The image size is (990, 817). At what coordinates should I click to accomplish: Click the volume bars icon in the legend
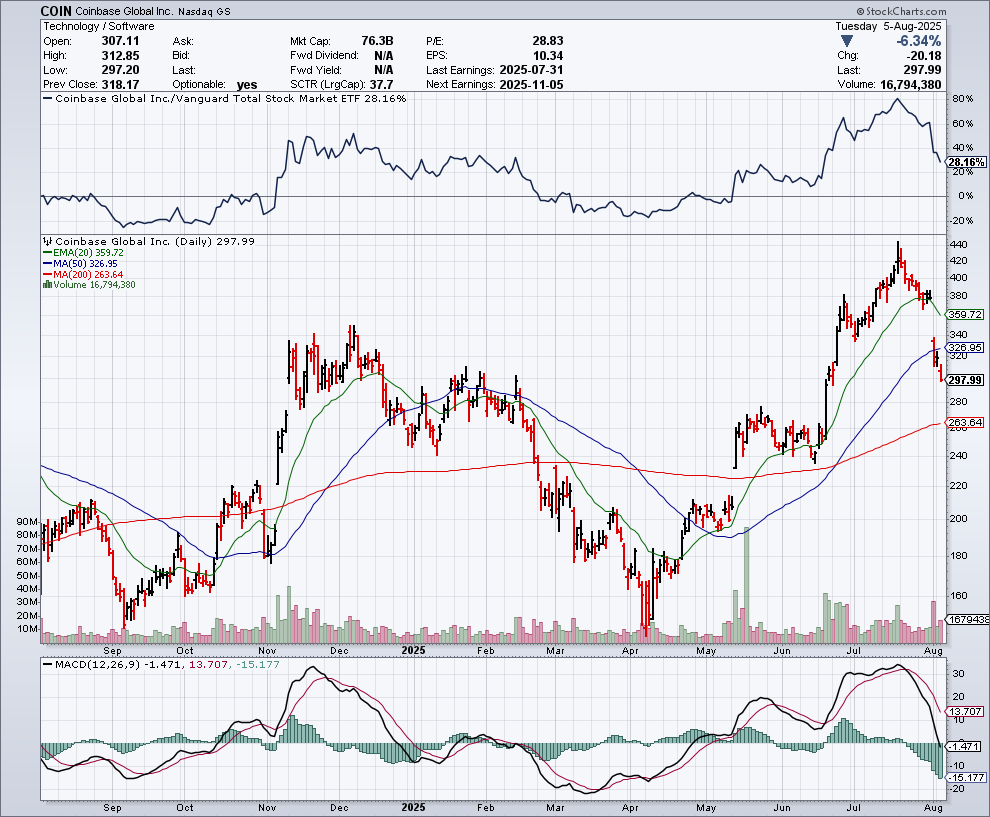click(x=47, y=285)
